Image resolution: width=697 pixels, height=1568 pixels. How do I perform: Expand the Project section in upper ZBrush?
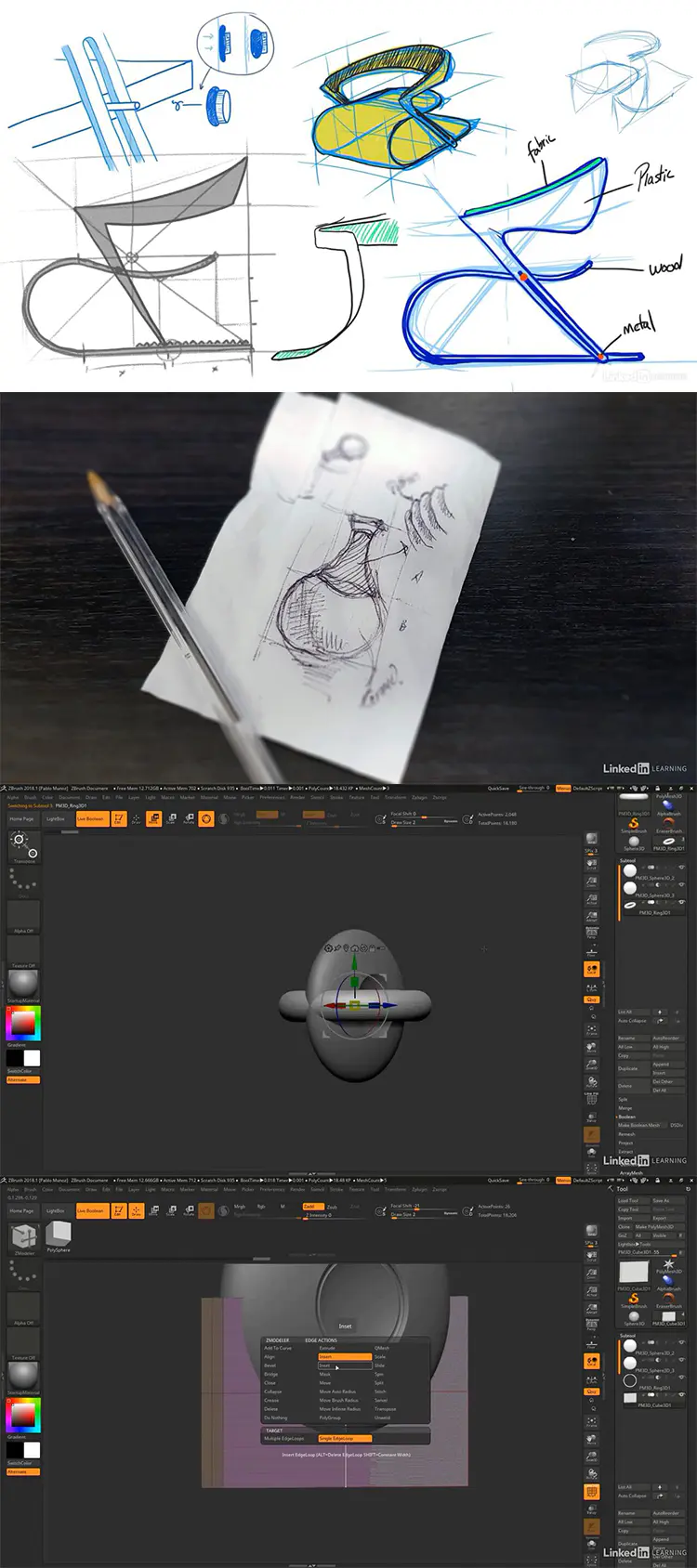point(626,1143)
